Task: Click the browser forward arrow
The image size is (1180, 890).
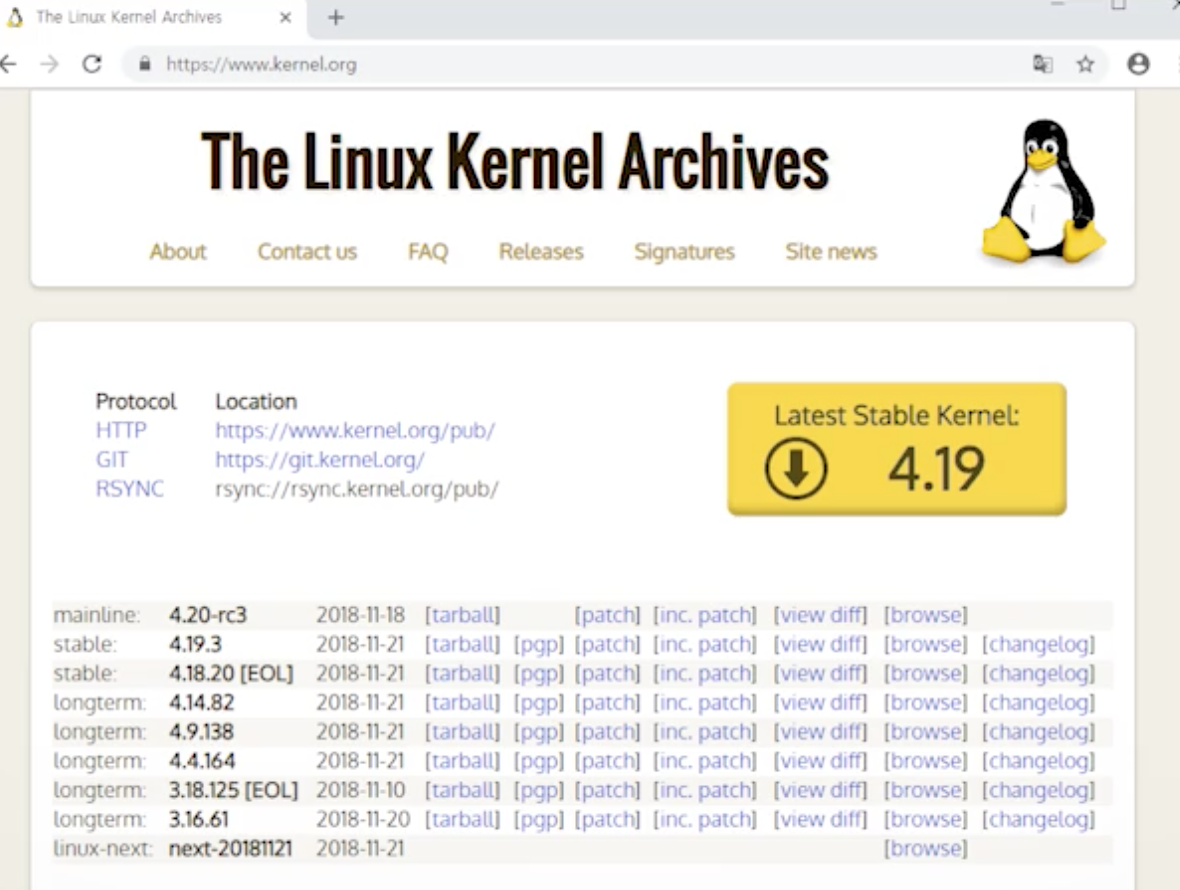Action: pos(50,65)
